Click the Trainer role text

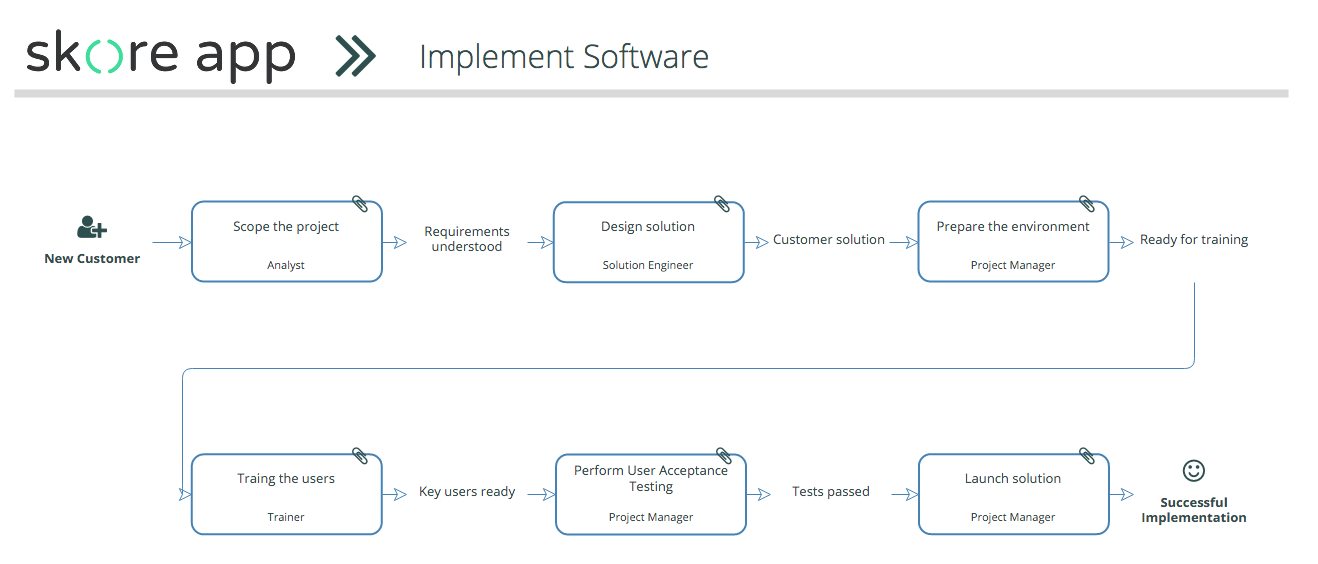tap(286, 518)
